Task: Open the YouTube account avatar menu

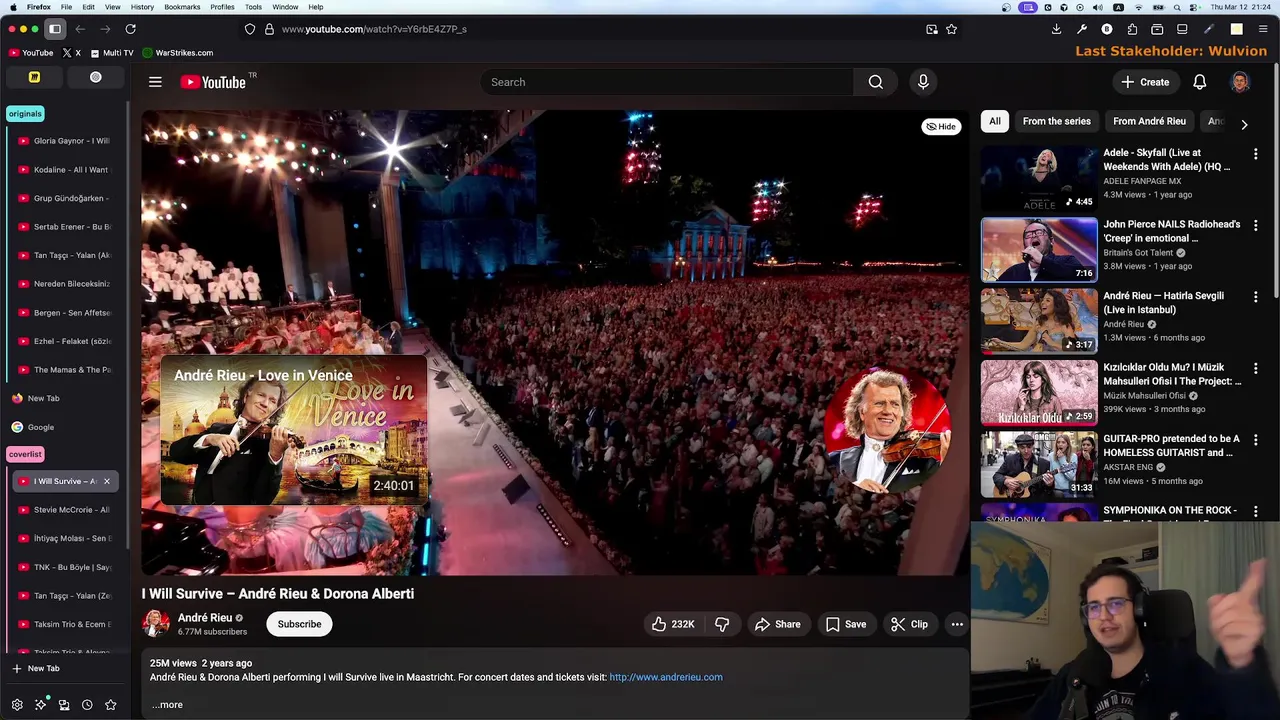Action: click(1240, 82)
